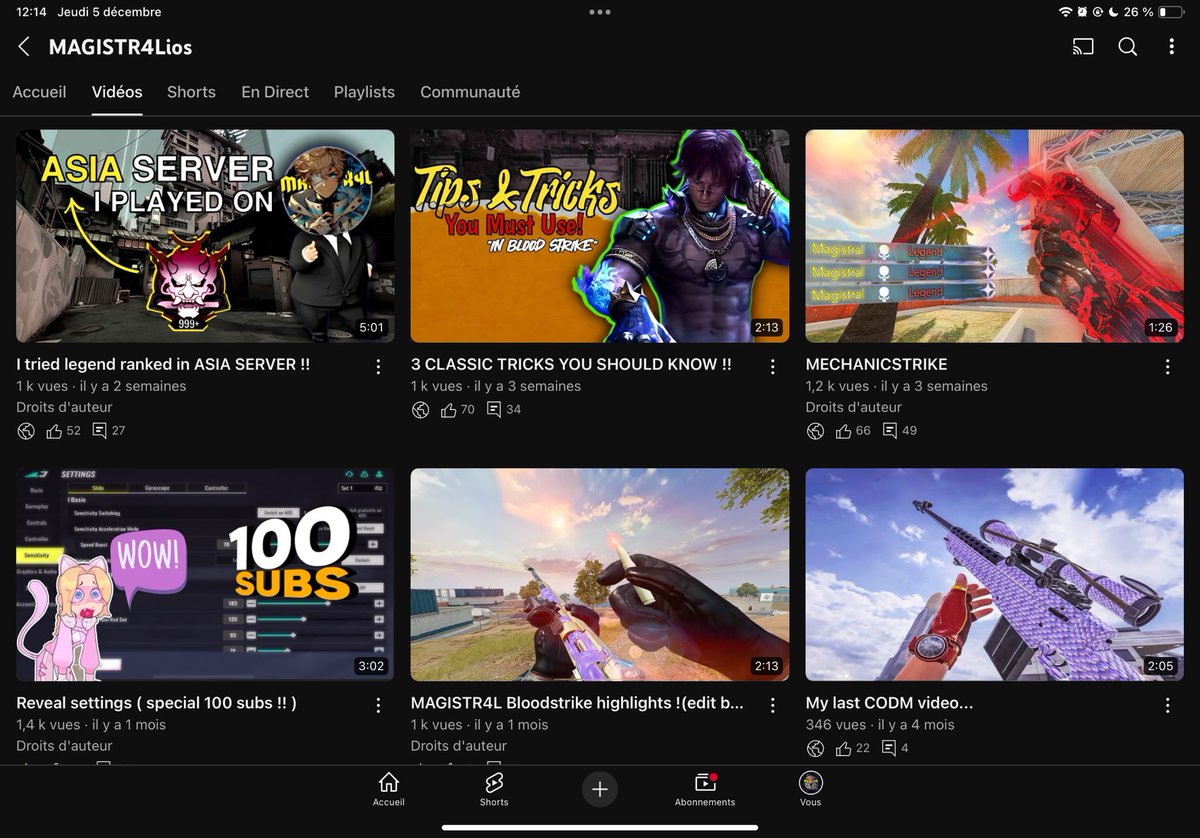Click 'Droits d'auteur' under Reveal settings video
Image resolution: width=1200 pixels, height=838 pixels.
[x=64, y=746]
